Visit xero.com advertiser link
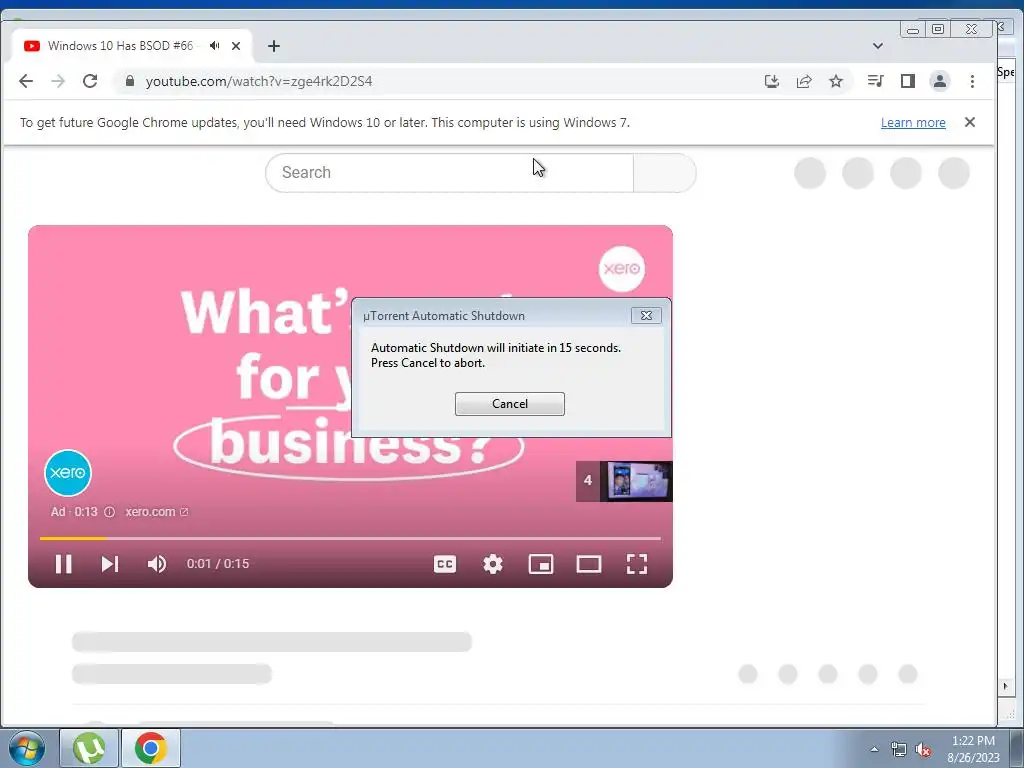The height and width of the screenshot is (768, 1024). [x=157, y=512]
